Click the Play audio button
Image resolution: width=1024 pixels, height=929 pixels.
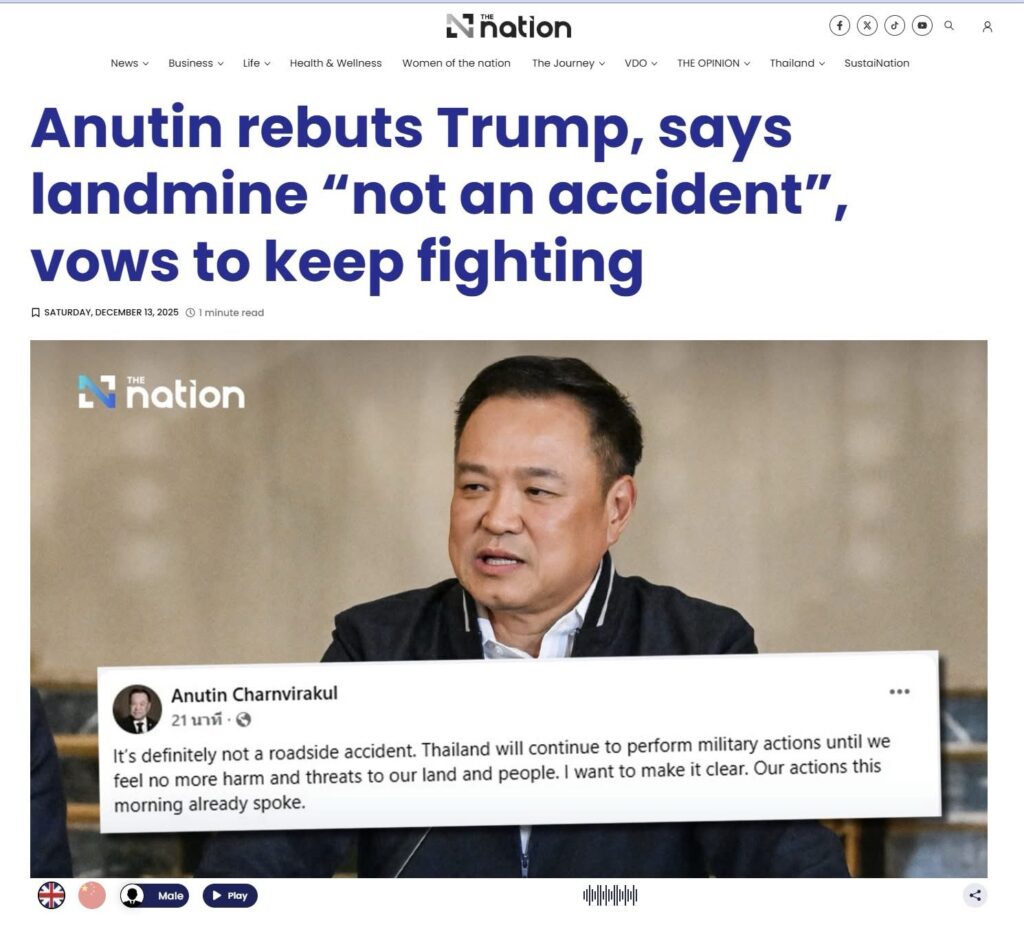point(230,895)
